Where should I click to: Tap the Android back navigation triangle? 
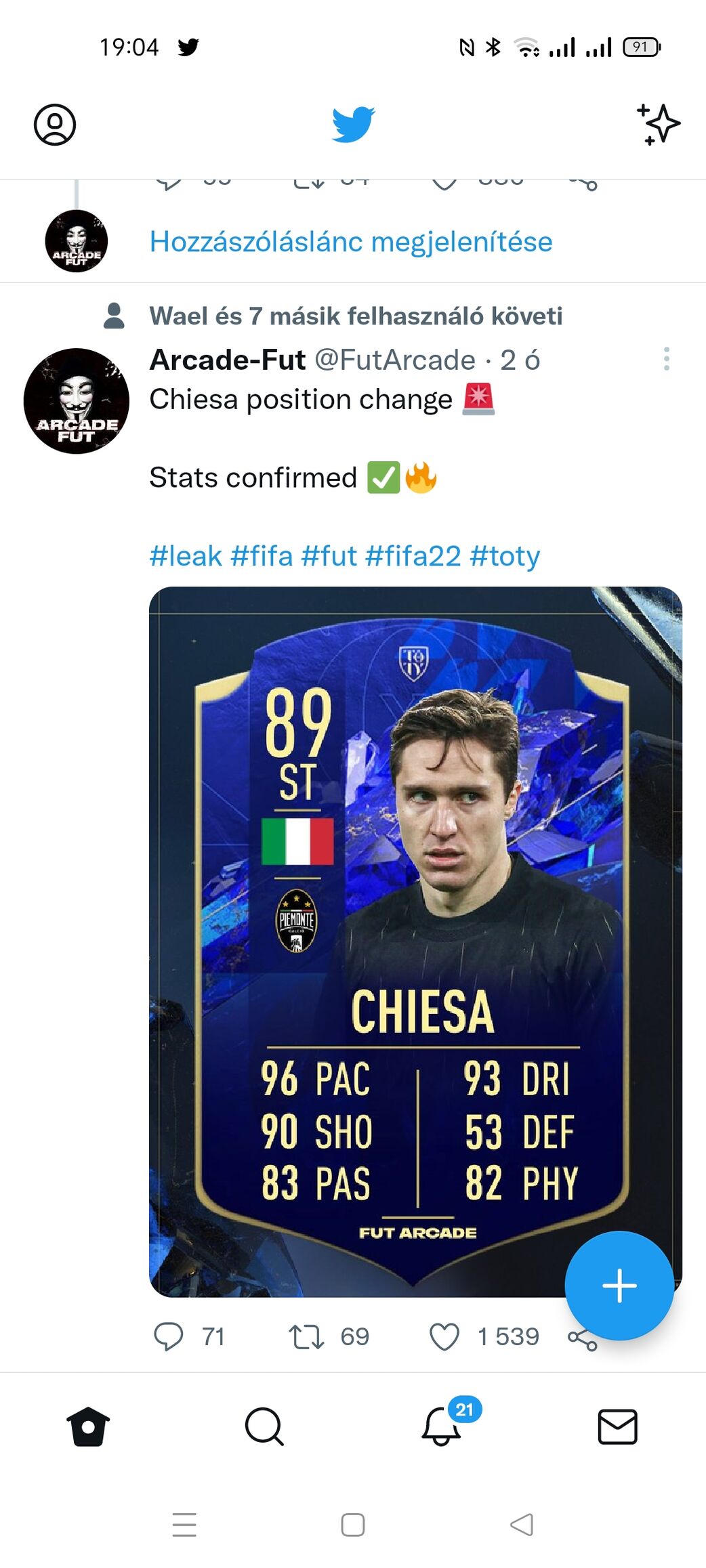coord(522,1525)
